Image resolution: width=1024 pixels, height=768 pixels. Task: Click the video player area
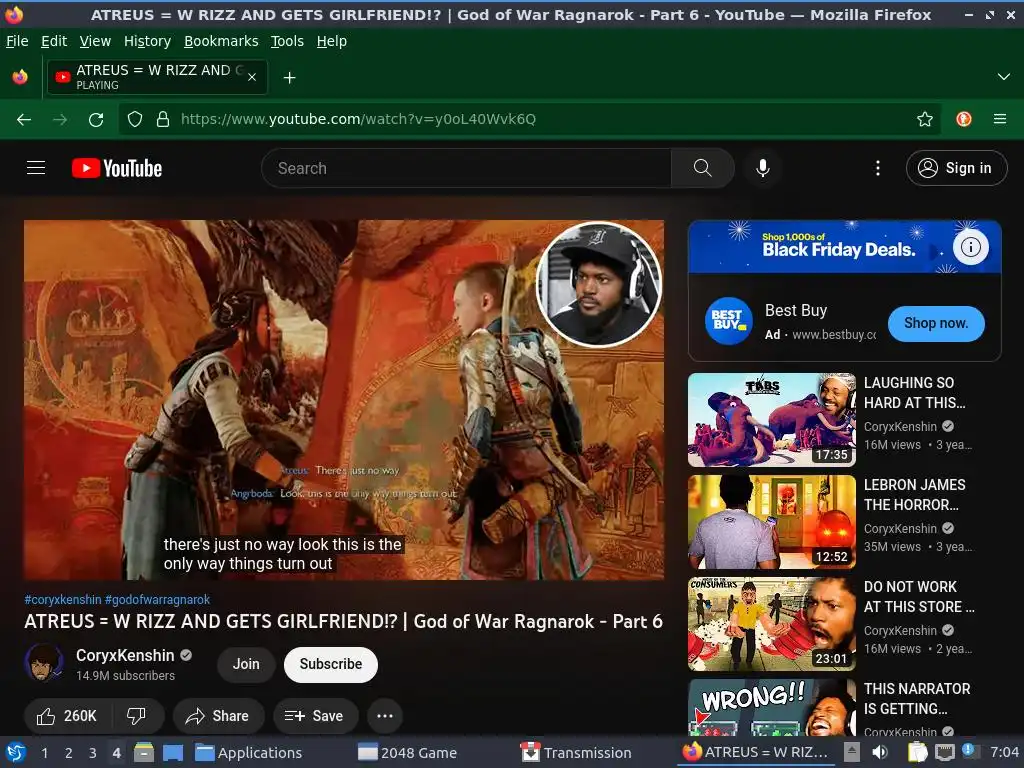344,400
